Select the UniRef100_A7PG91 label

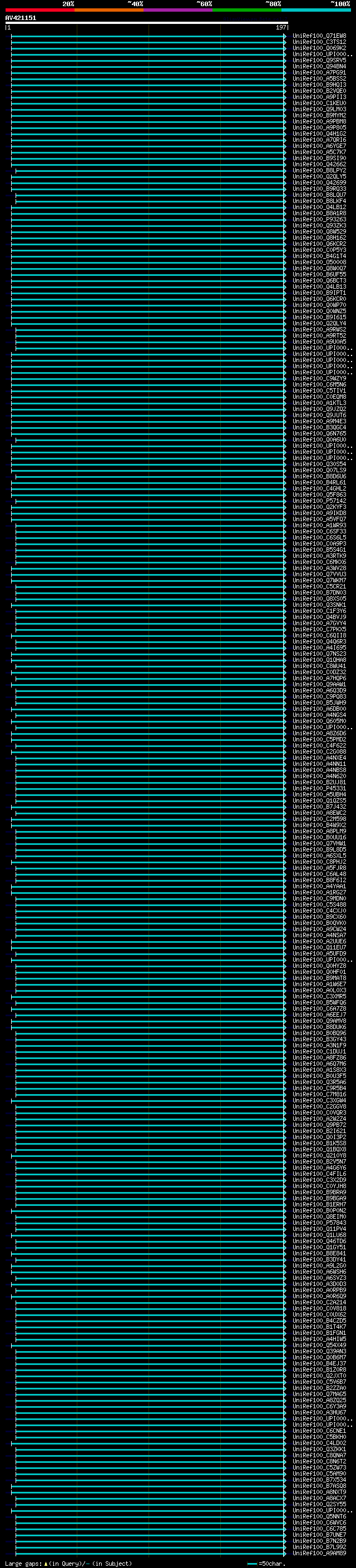tap(319, 72)
